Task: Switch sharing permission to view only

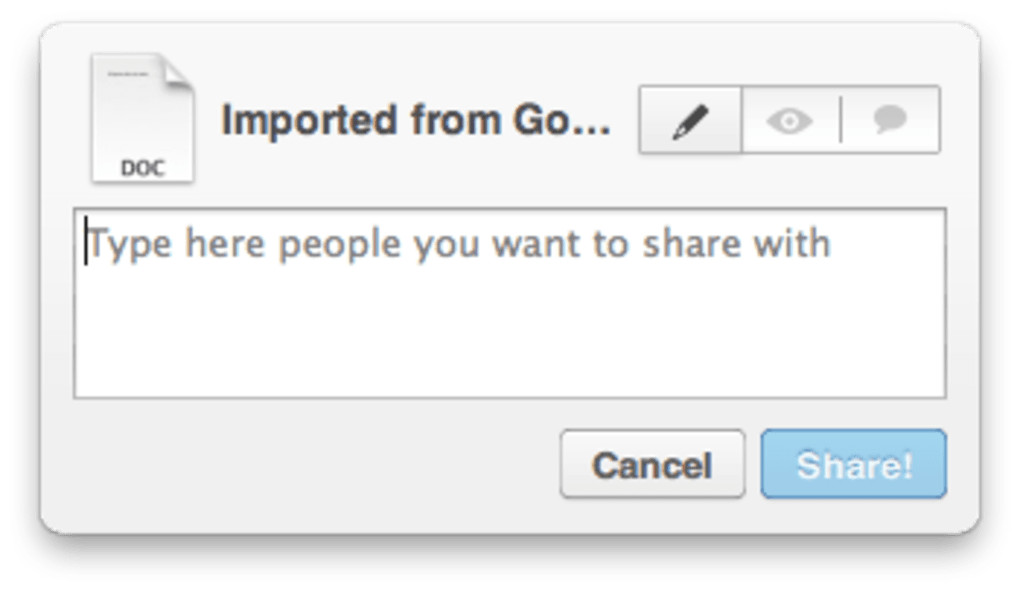Action: pyautogui.click(x=790, y=121)
